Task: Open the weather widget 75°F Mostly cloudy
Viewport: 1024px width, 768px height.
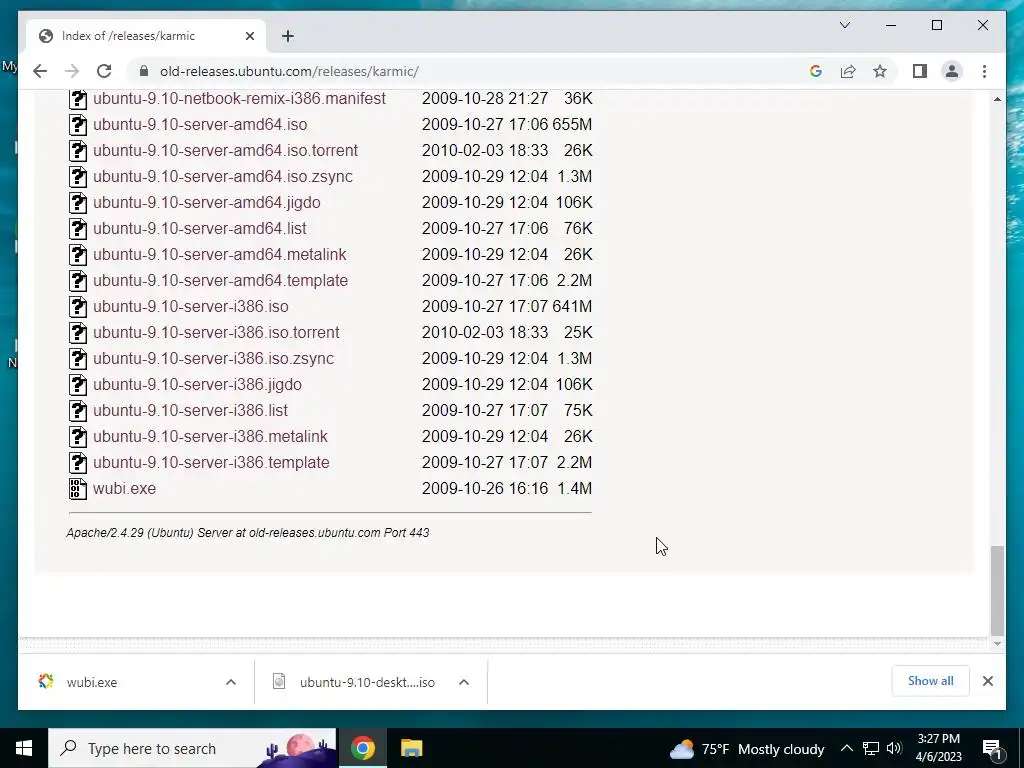Action: 746,749
